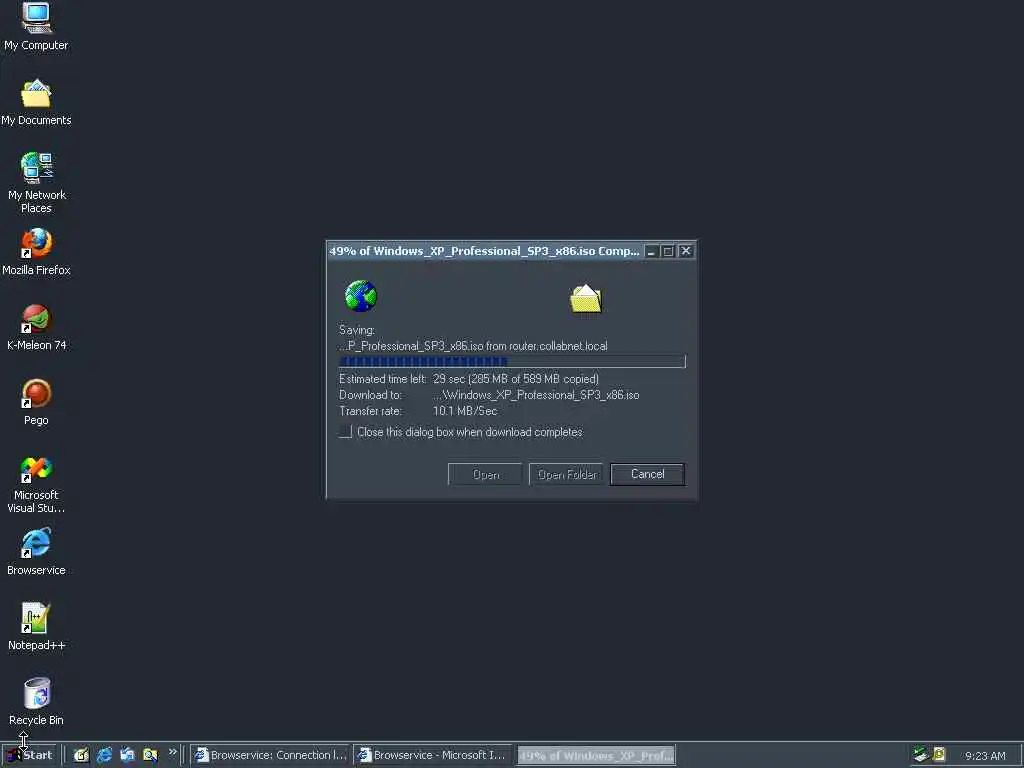Click the Open Folder button in download dialog
Screen dimensions: 1024x768
tap(566, 474)
